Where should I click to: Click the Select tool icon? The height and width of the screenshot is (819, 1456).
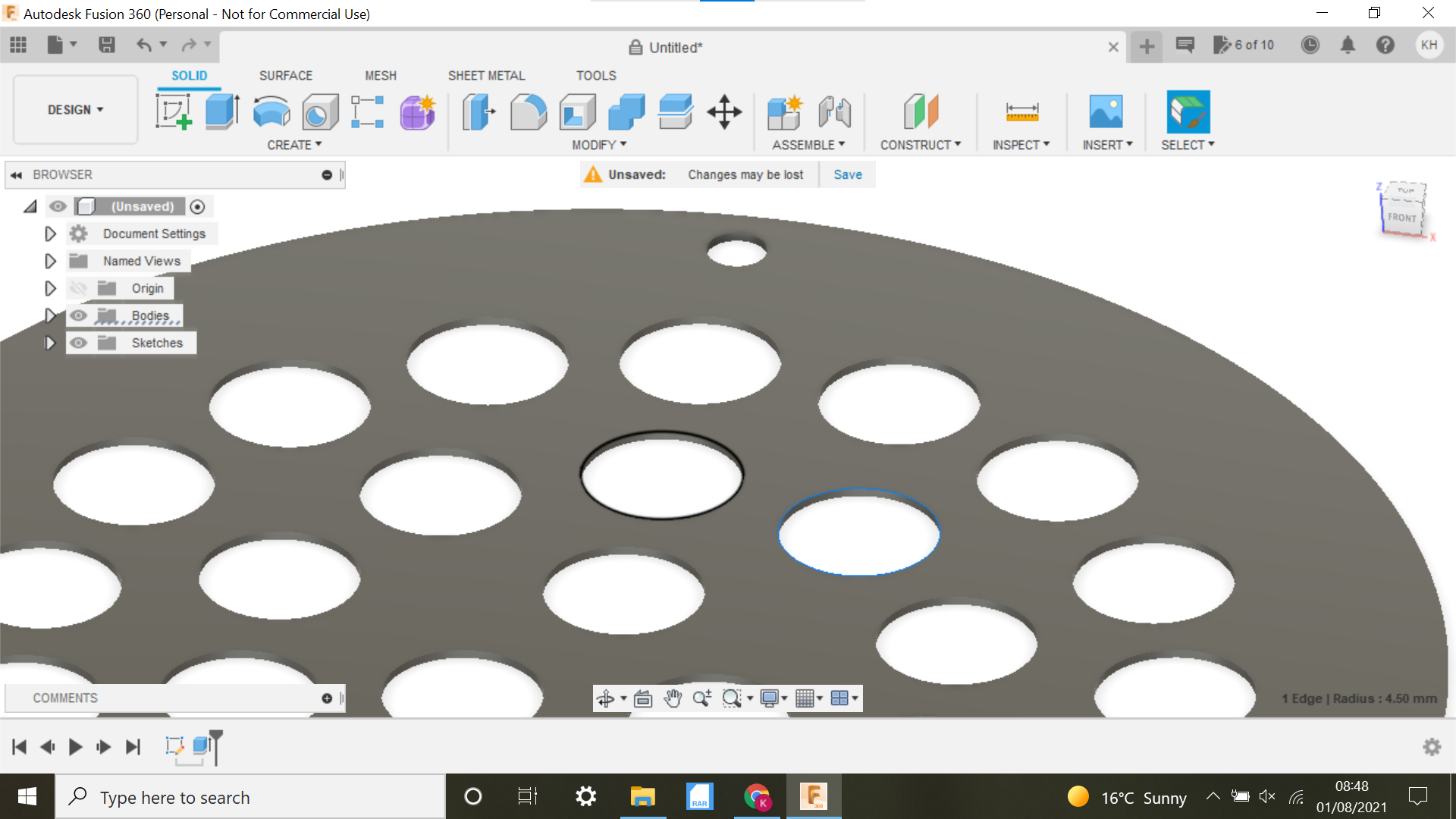(1188, 112)
